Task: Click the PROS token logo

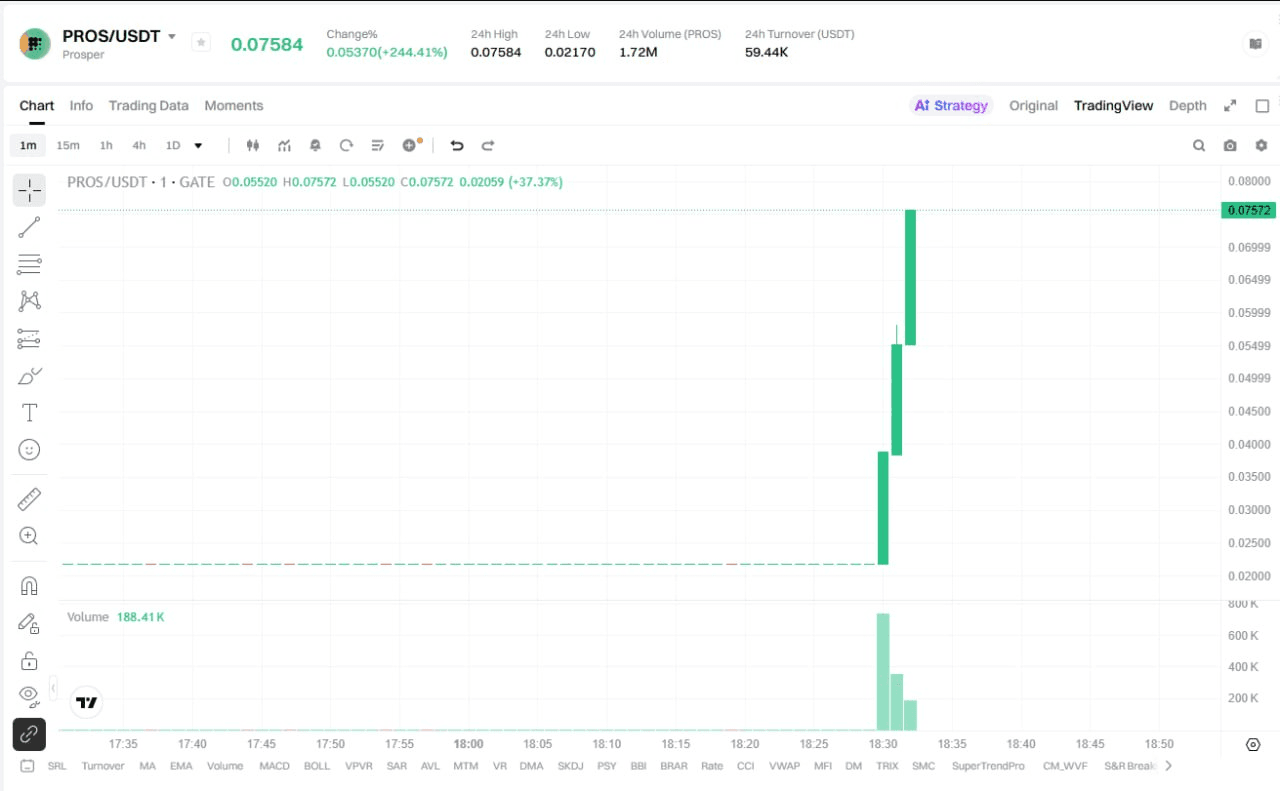Action: [35, 44]
